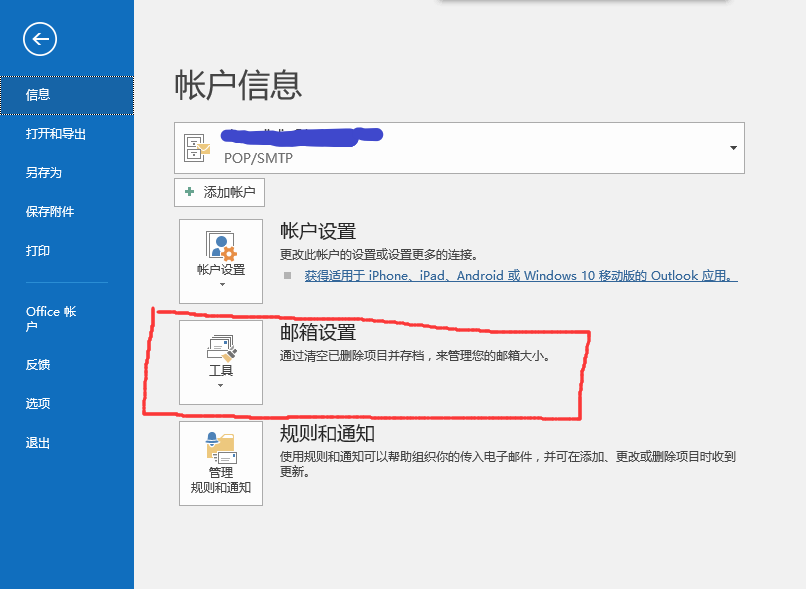Open 帐户设置 via its person-gear icon
Screen dimensions: 806x589
pos(220,246)
